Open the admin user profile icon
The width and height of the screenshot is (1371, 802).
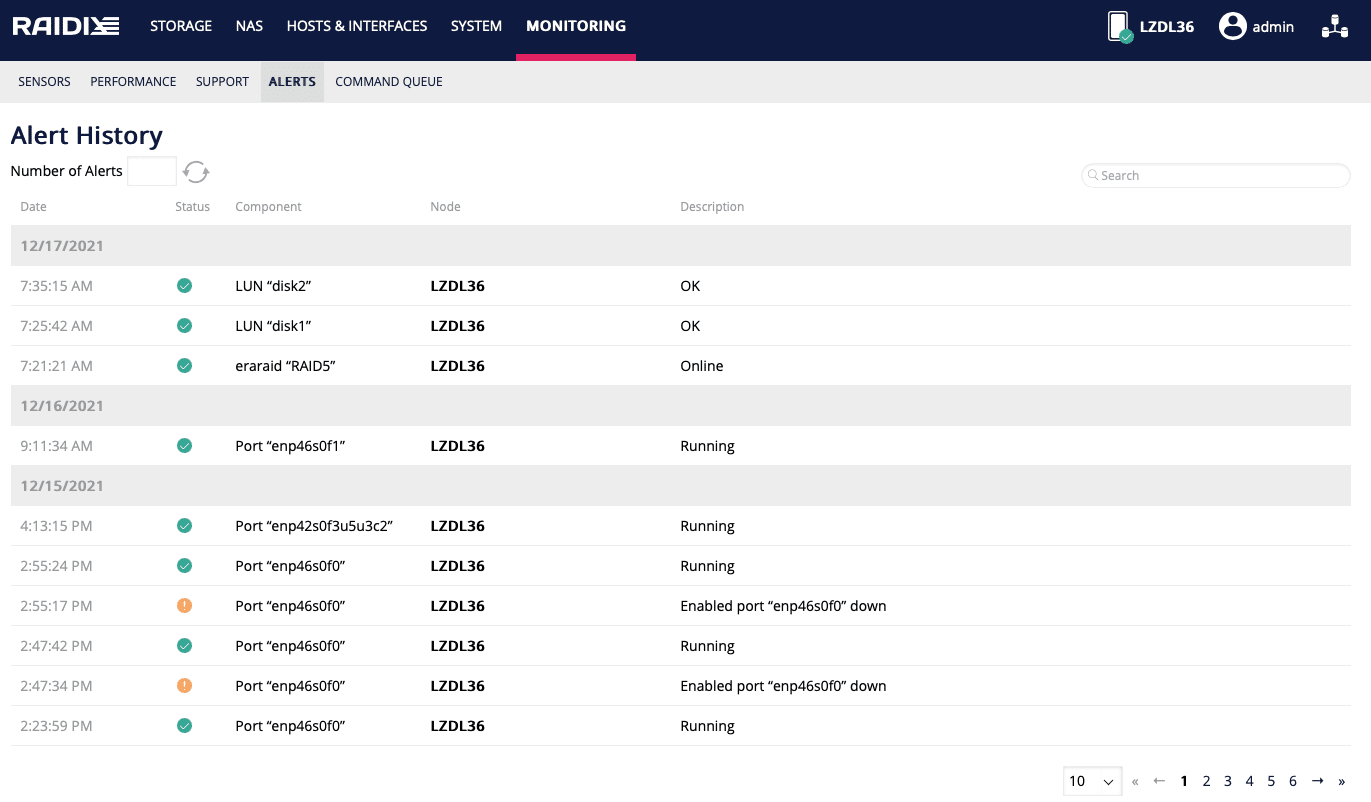[x=1232, y=27]
